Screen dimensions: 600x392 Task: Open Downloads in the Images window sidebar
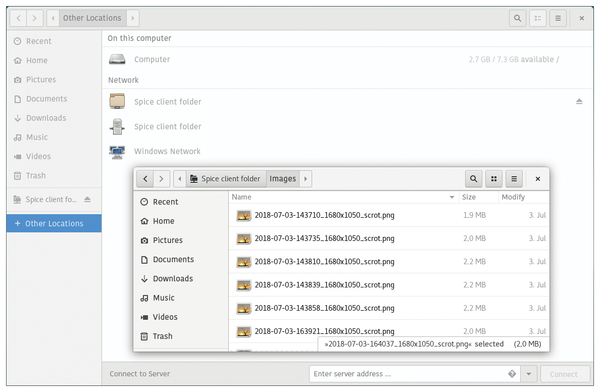tap(181, 278)
